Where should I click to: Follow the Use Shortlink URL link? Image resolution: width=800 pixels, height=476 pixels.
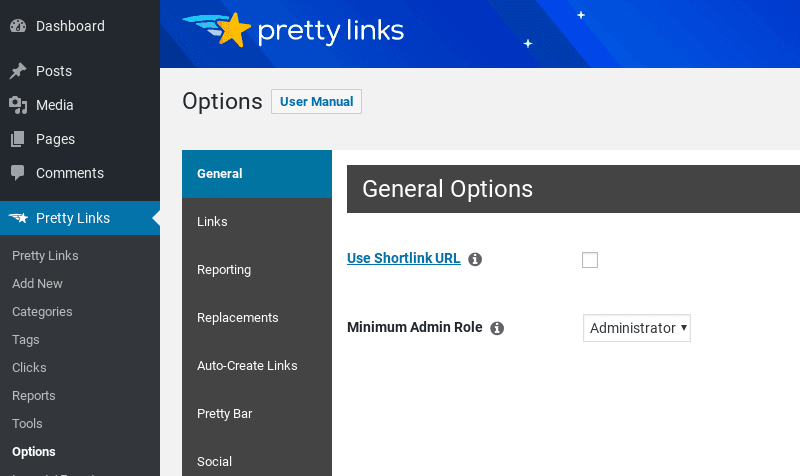click(404, 258)
